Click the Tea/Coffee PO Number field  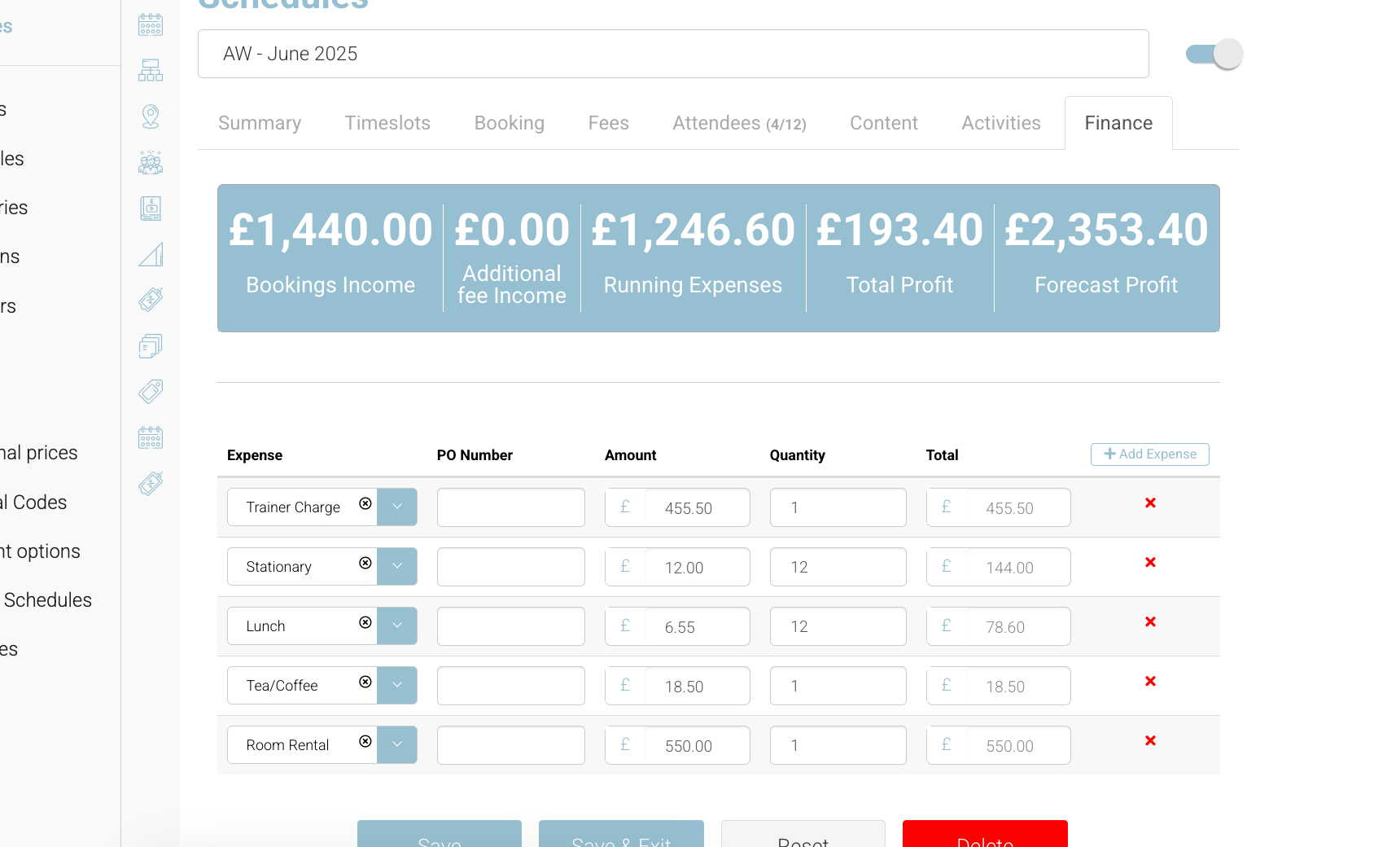point(510,686)
